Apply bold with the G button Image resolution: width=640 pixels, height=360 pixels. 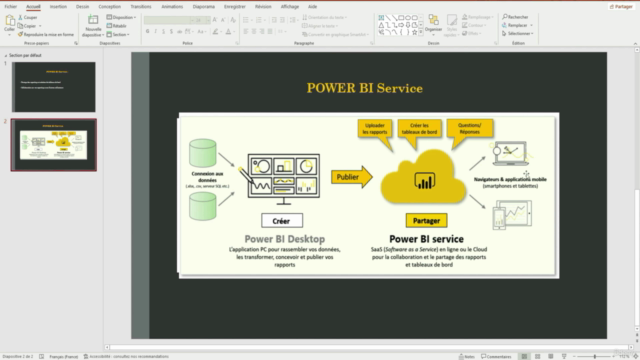point(147,31)
